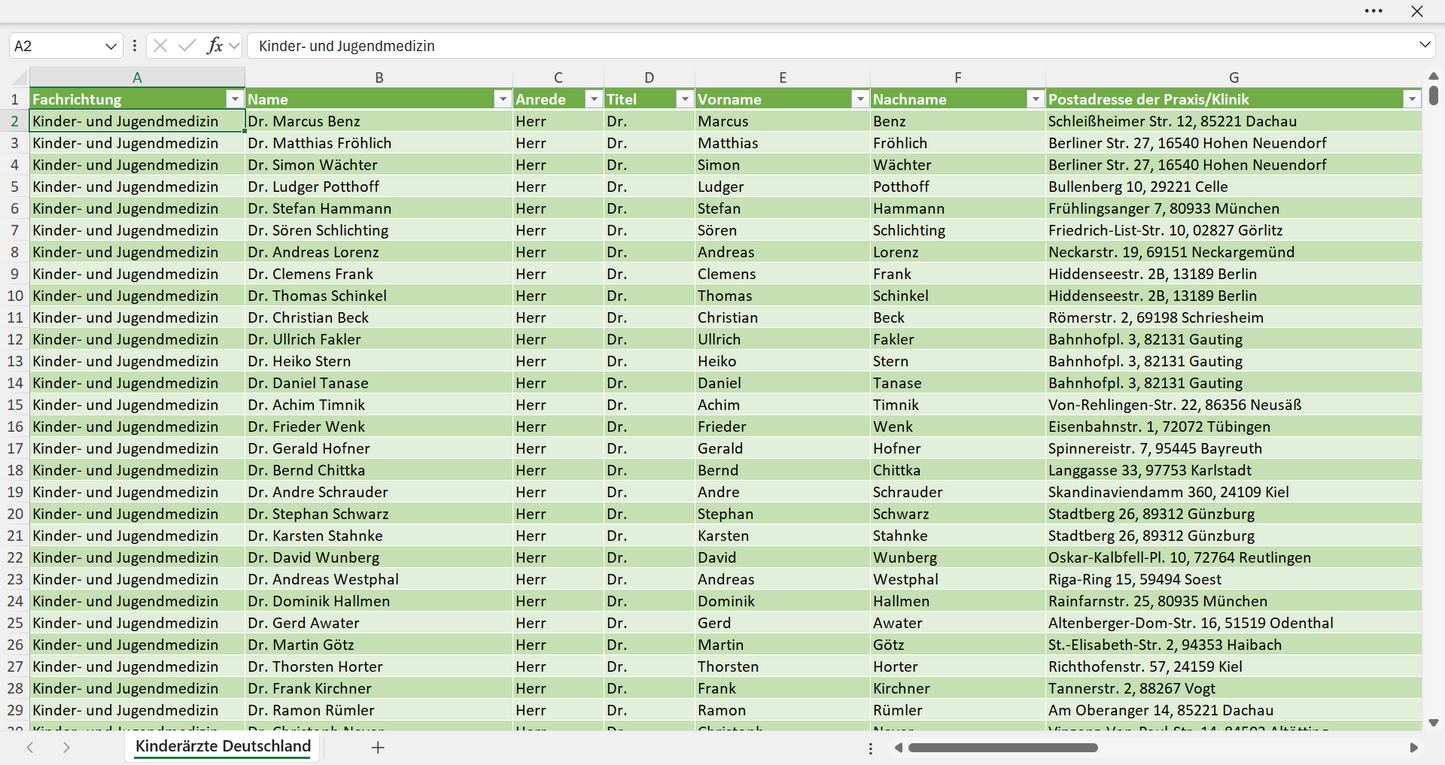Click the Nachname cell Westphal
The height and width of the screenshot is (765, 1445).
pyautogui.click(x=958, y=580)
